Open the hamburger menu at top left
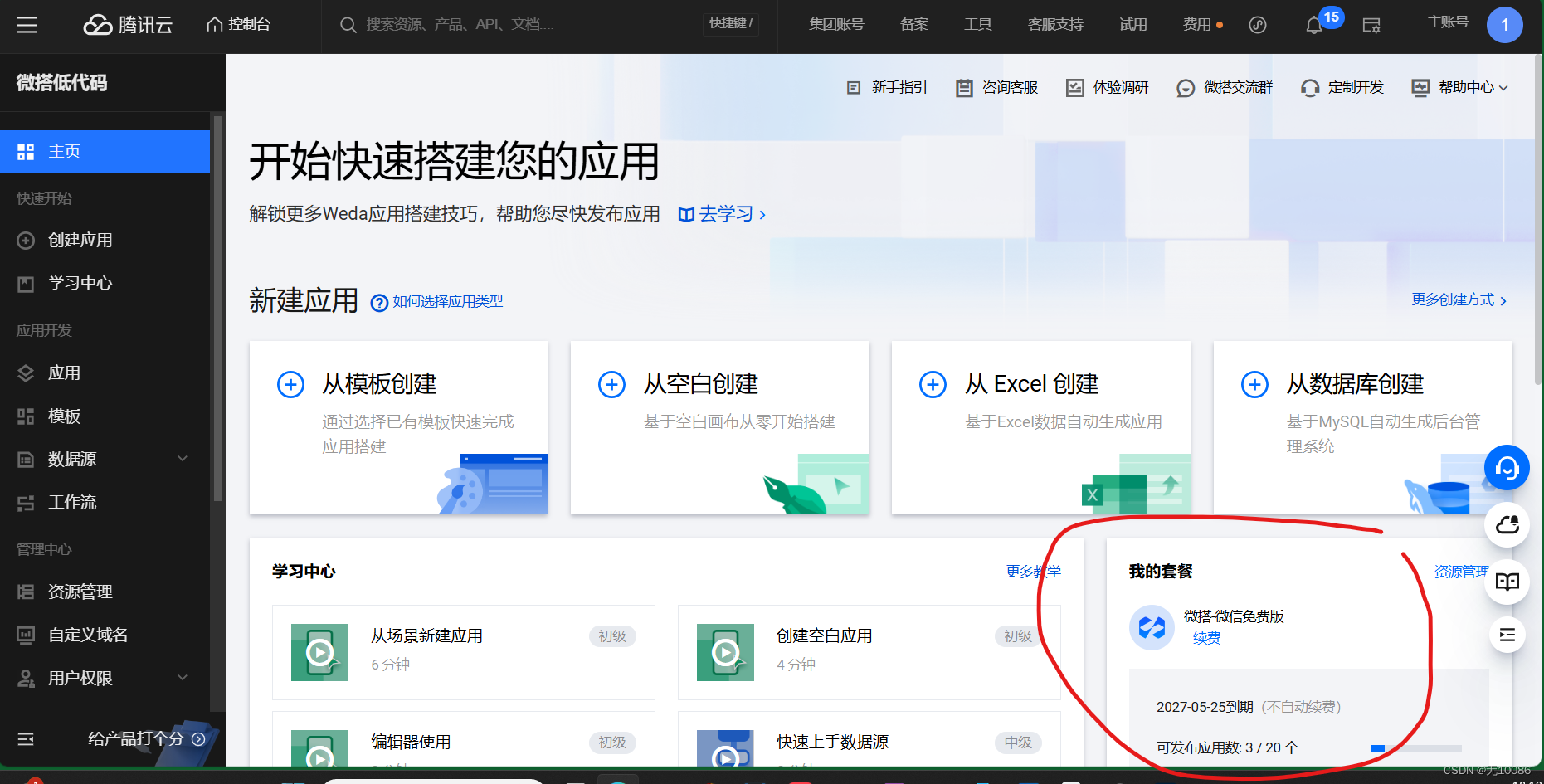 tap(27, 25)
